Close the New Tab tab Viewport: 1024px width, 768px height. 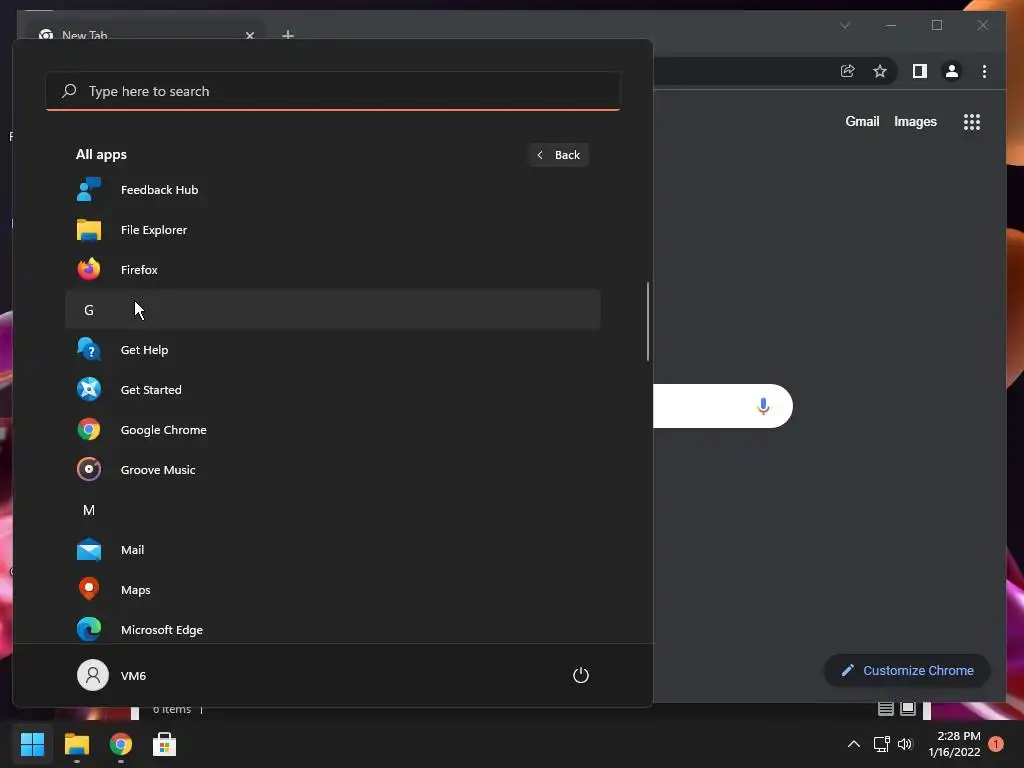(249, 35)
